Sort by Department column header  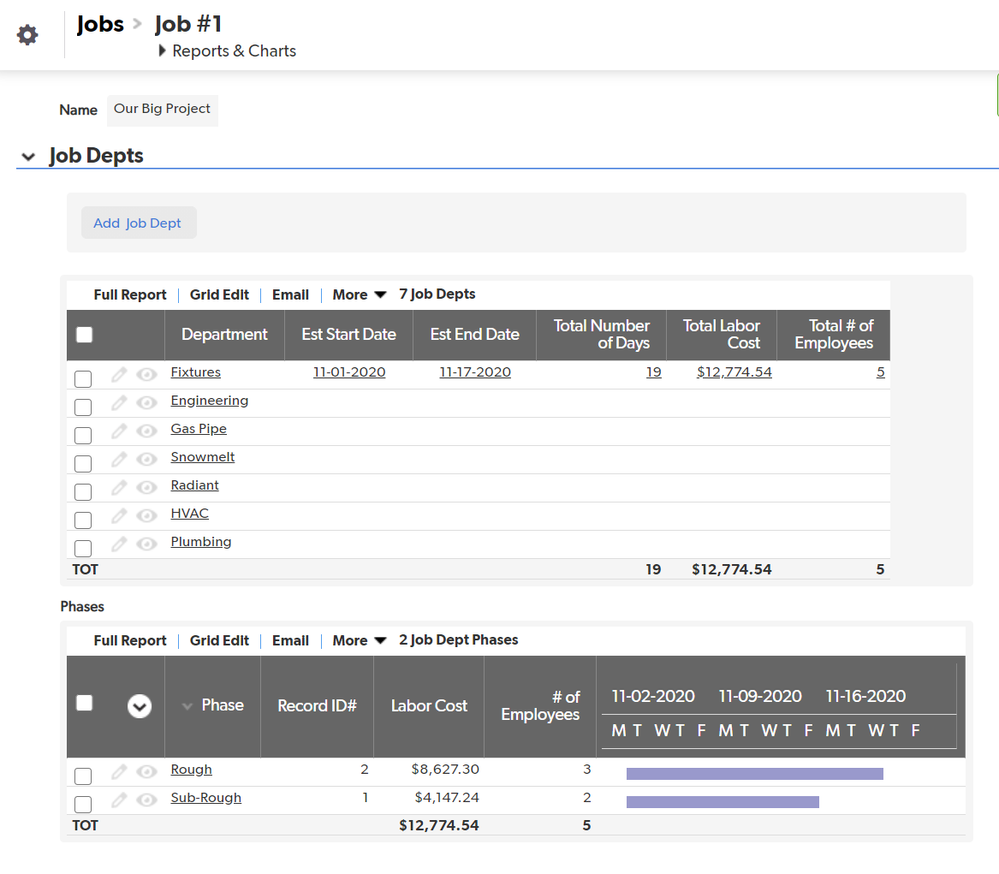(224, 334)
